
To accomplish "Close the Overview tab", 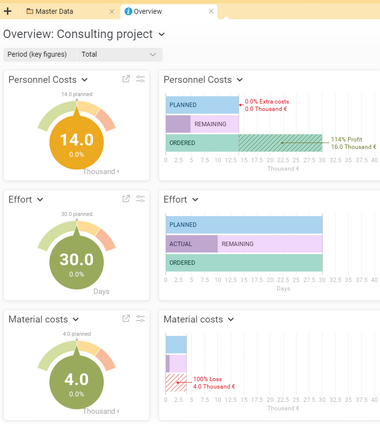I will pyautogui.click(x=211, y=11).
